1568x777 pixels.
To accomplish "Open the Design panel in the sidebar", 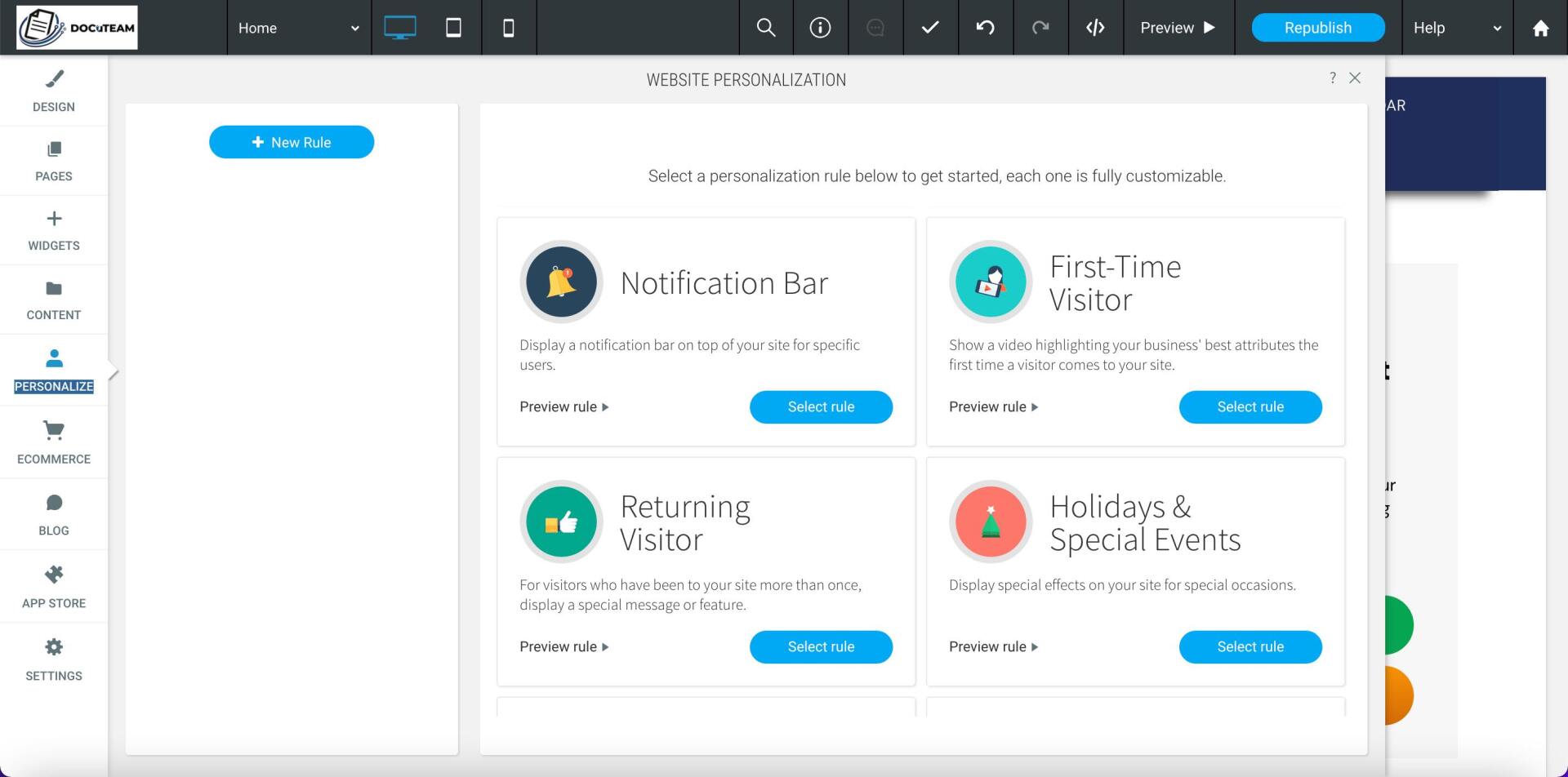I will [x=53, y=90].
